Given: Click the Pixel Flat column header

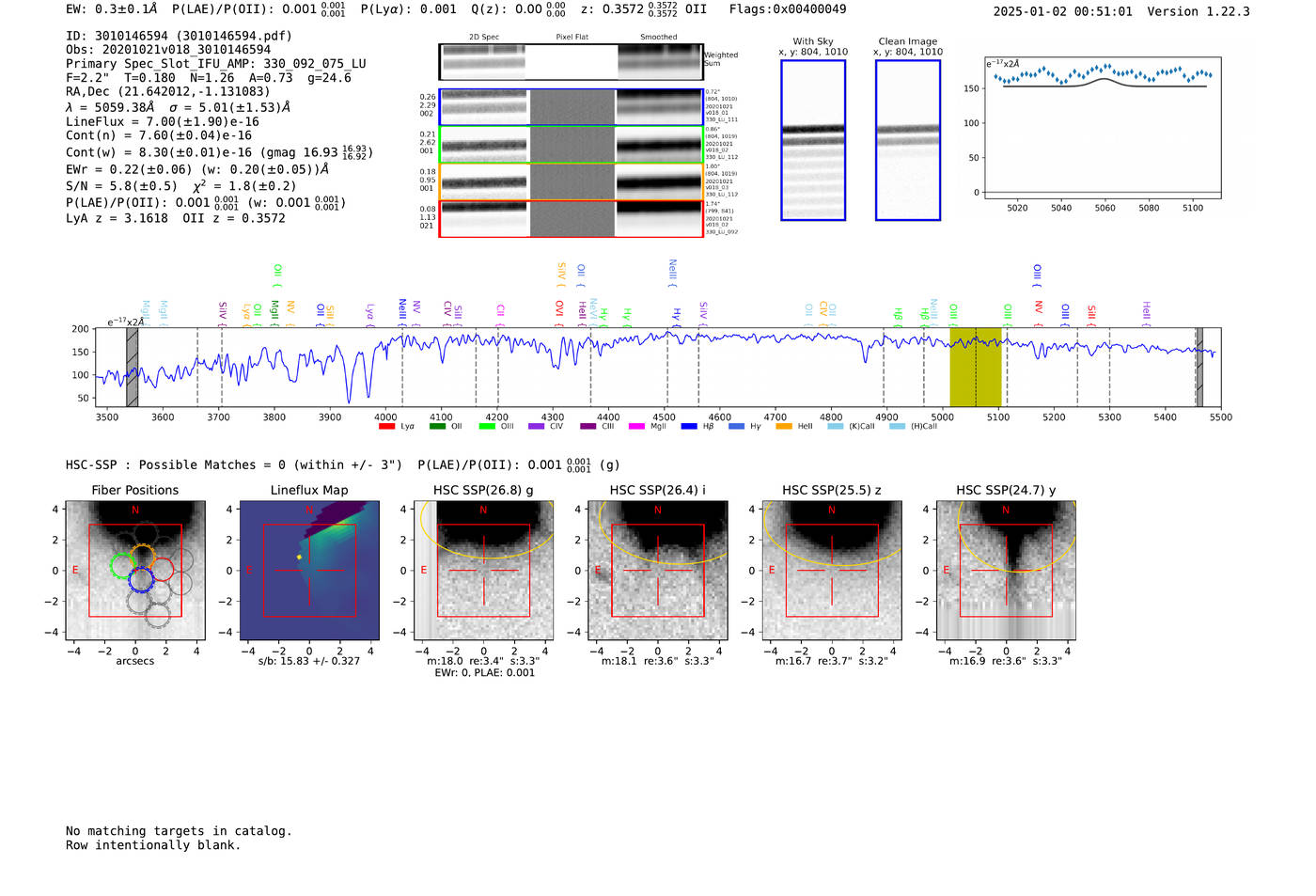Looking at the screenshot, I should tap(572, 38).
